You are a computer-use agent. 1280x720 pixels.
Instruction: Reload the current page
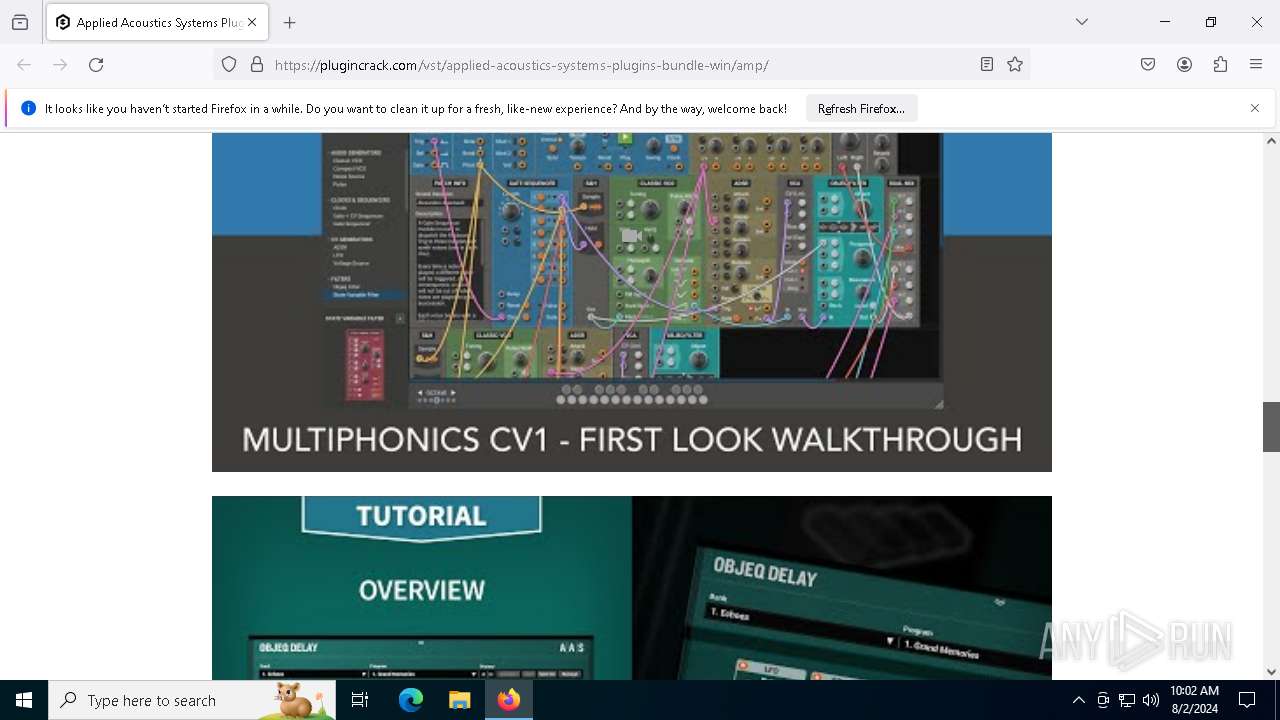coord(96,65)
